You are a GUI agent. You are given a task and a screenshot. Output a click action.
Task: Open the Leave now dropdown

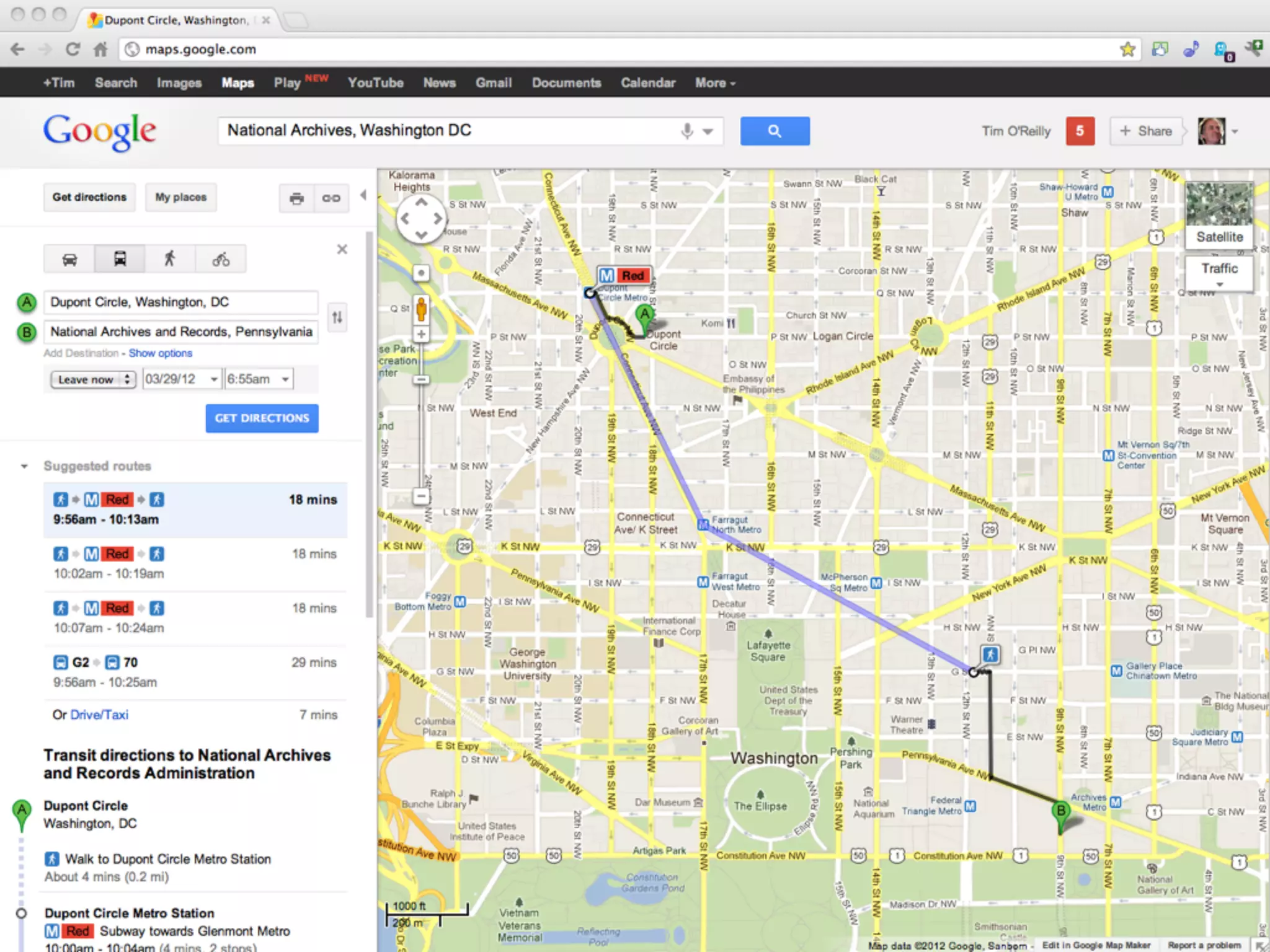[x=93, y=379]
